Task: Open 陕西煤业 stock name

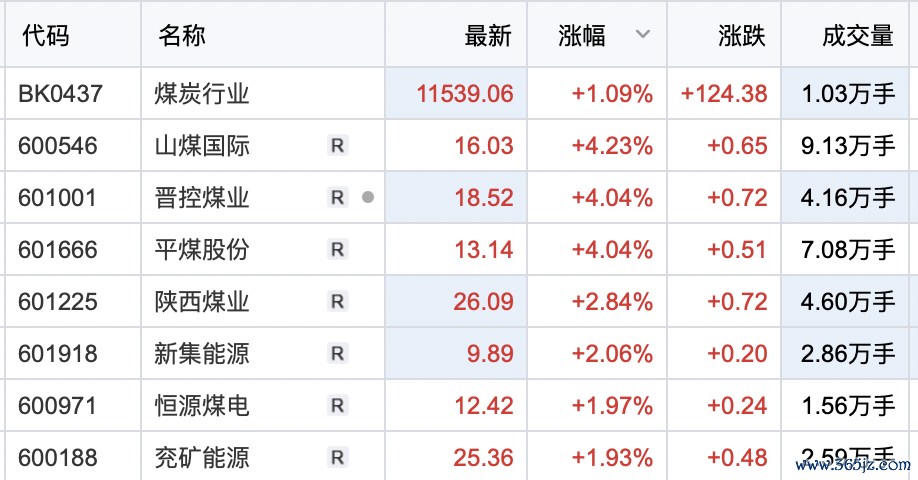Action: [202, 302]
